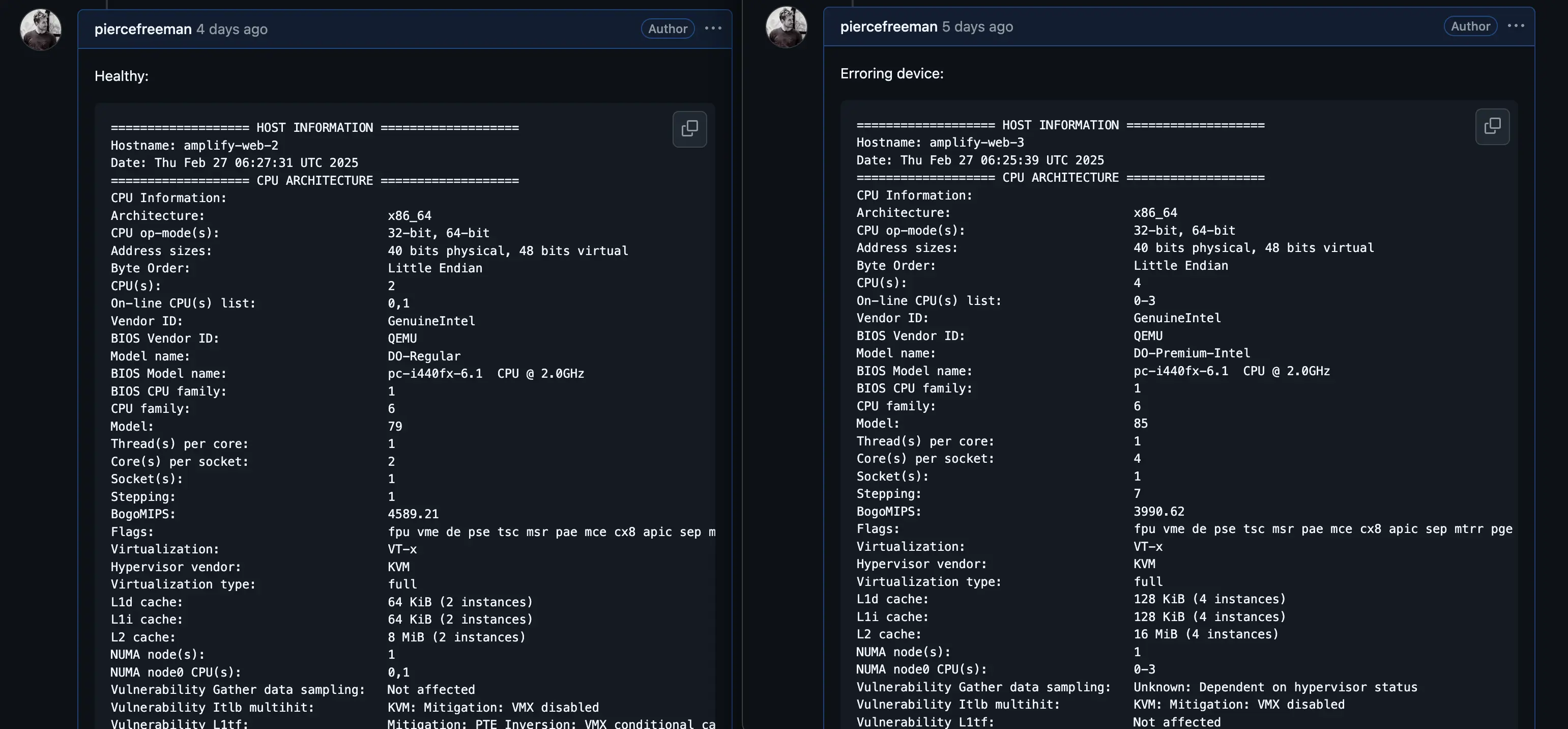
Task: Copy the Erroring device code block
Action: 1492,126
